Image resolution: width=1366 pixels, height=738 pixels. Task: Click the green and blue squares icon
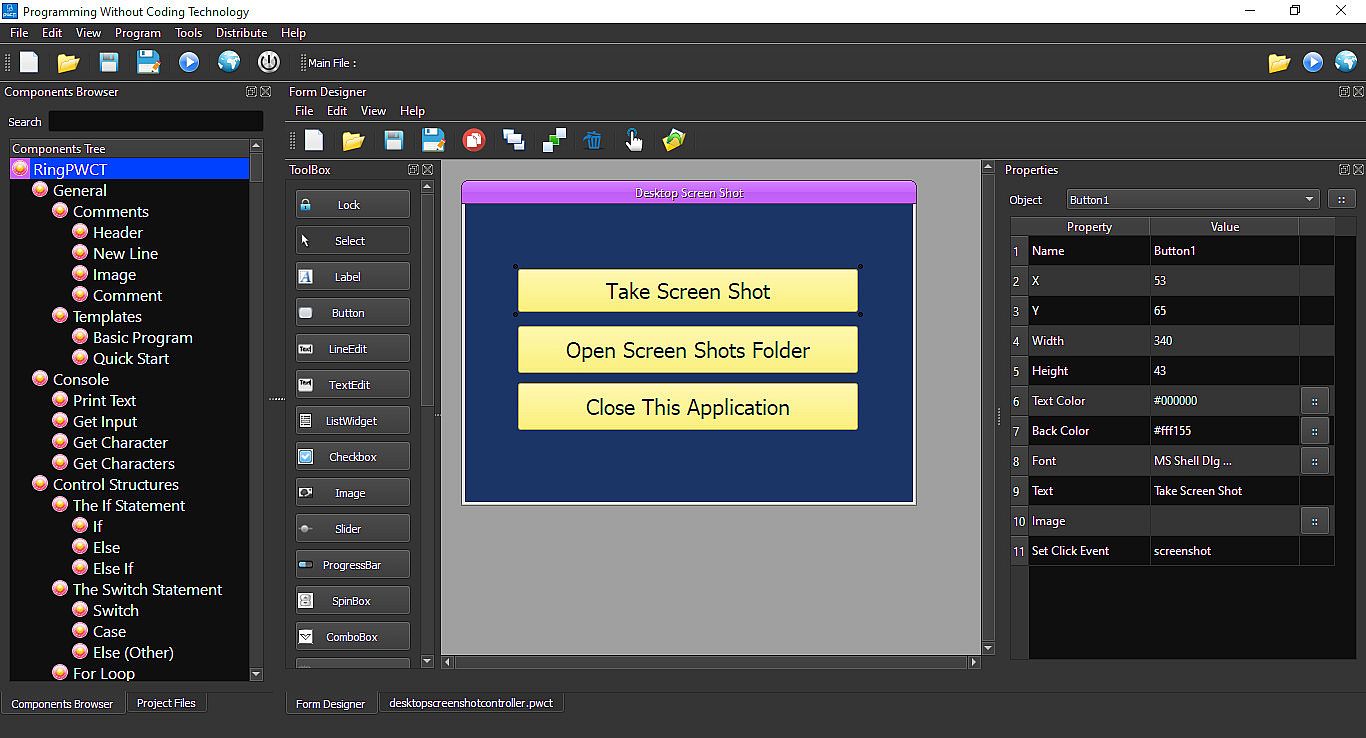(x=554, y=140)
